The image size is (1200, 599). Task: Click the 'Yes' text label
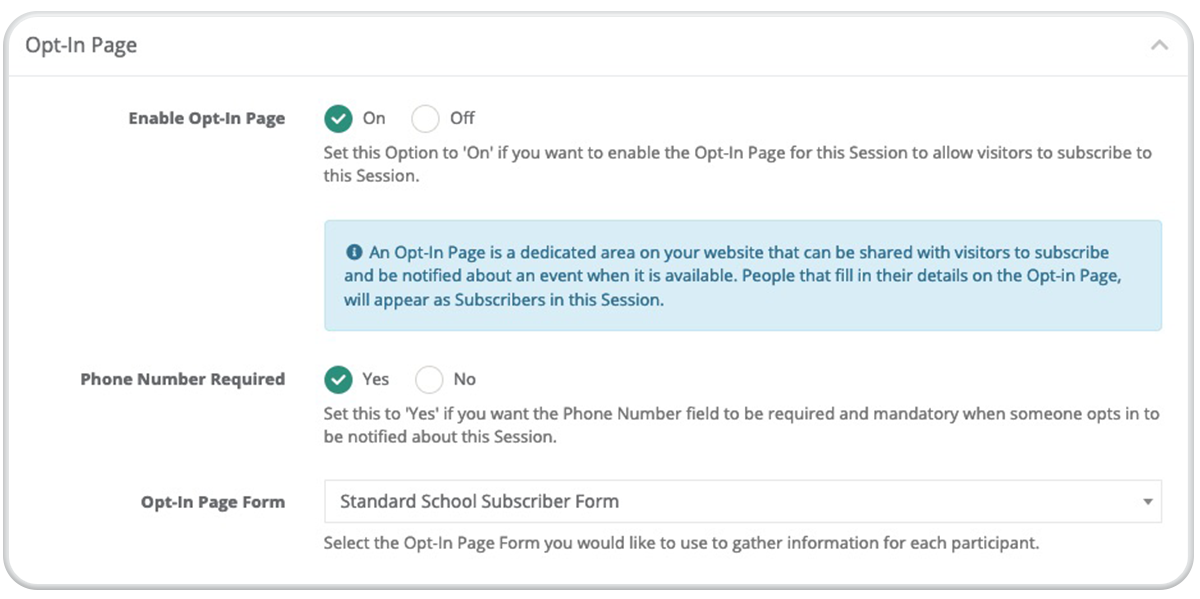click(x=376, y=379)
